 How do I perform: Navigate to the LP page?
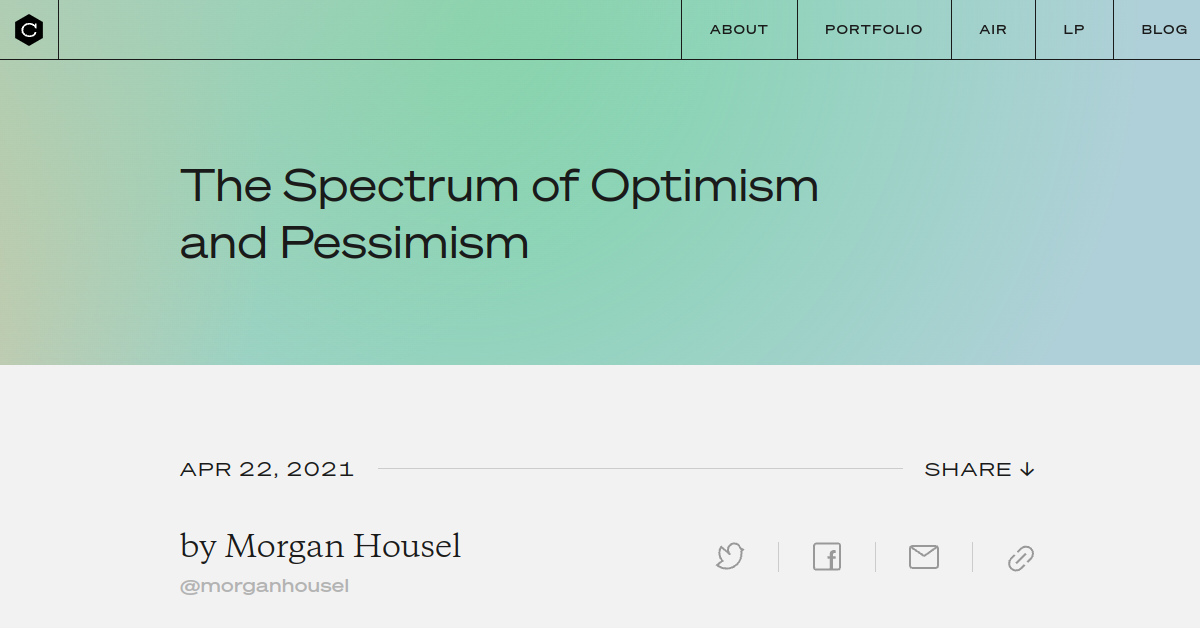1073,29
